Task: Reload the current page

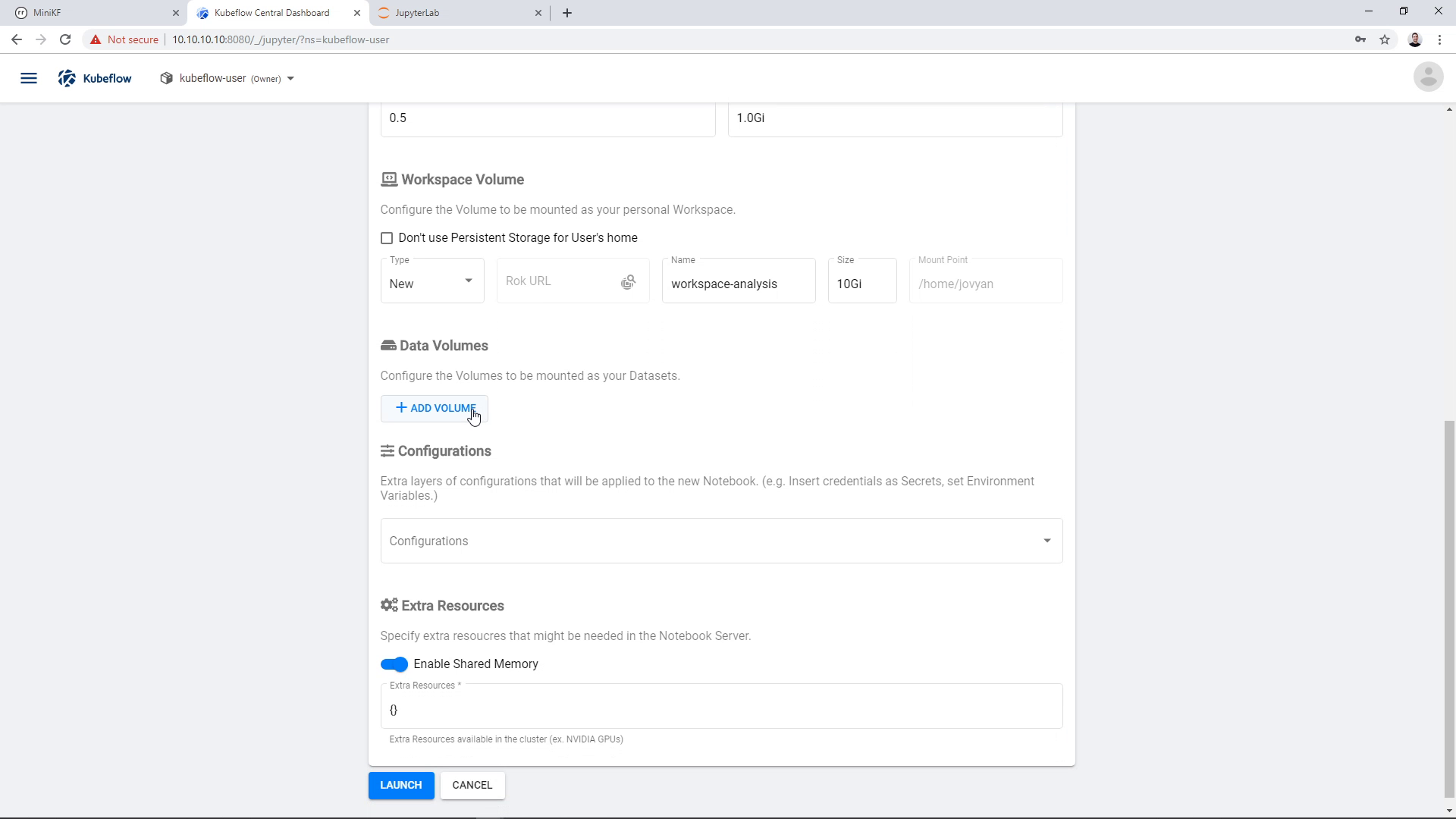Action: (65, 39)
